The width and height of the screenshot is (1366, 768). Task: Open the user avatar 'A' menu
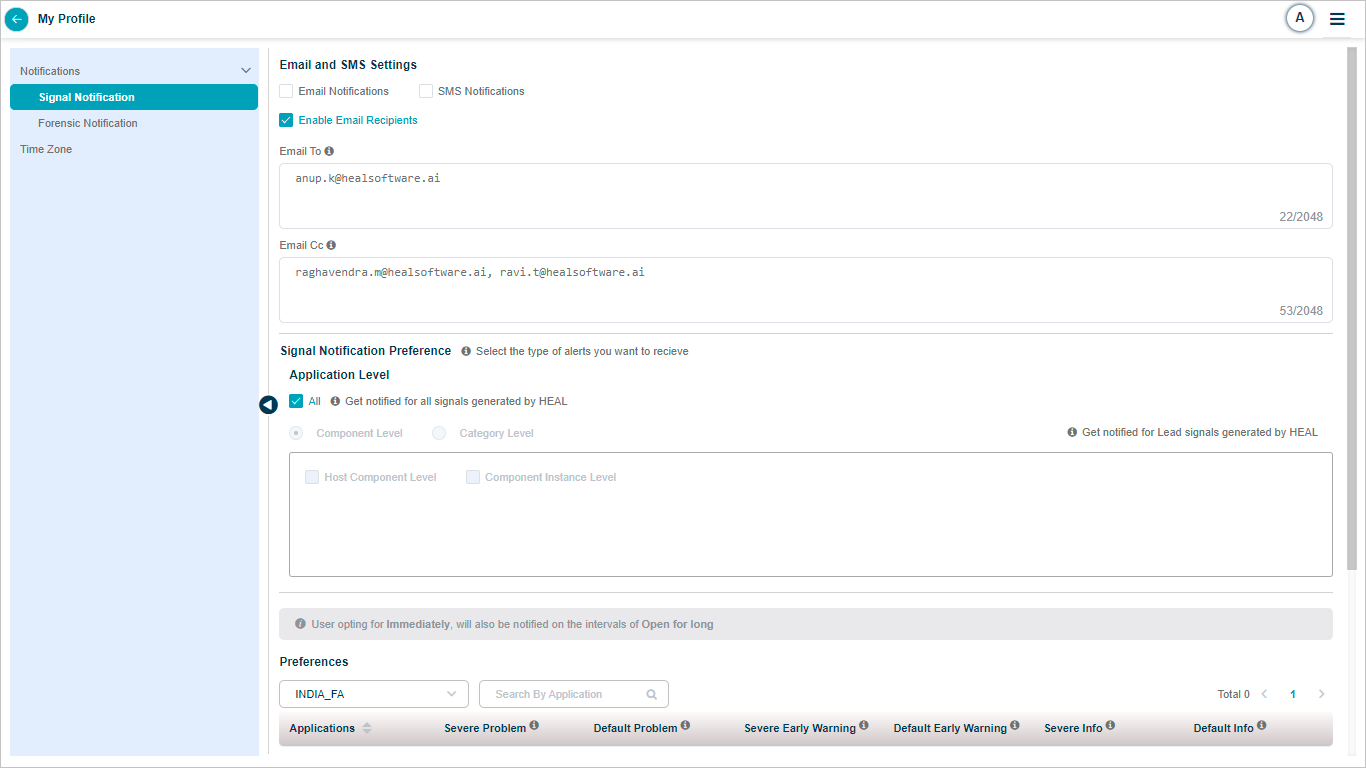coord(1299,18)
